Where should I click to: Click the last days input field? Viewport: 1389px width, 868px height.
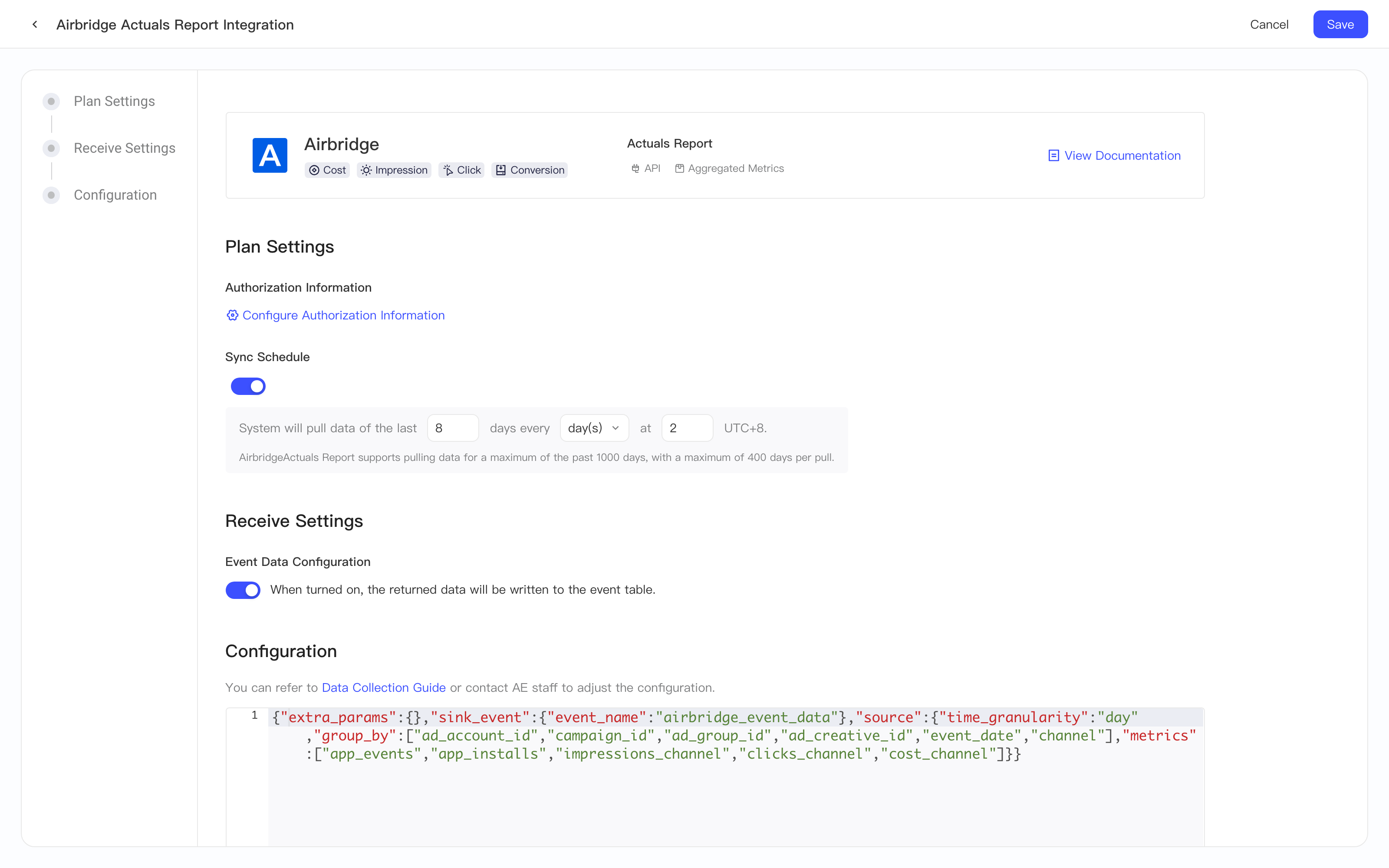pos(453,427)
